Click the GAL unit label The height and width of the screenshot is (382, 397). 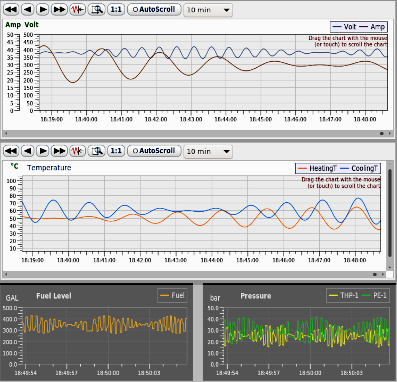click(x=12, y=298)
